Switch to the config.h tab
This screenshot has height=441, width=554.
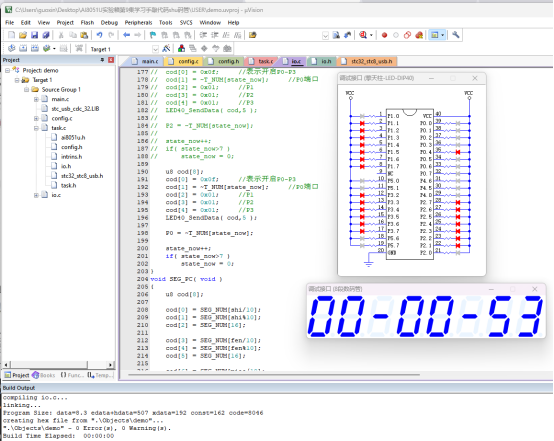225,61
